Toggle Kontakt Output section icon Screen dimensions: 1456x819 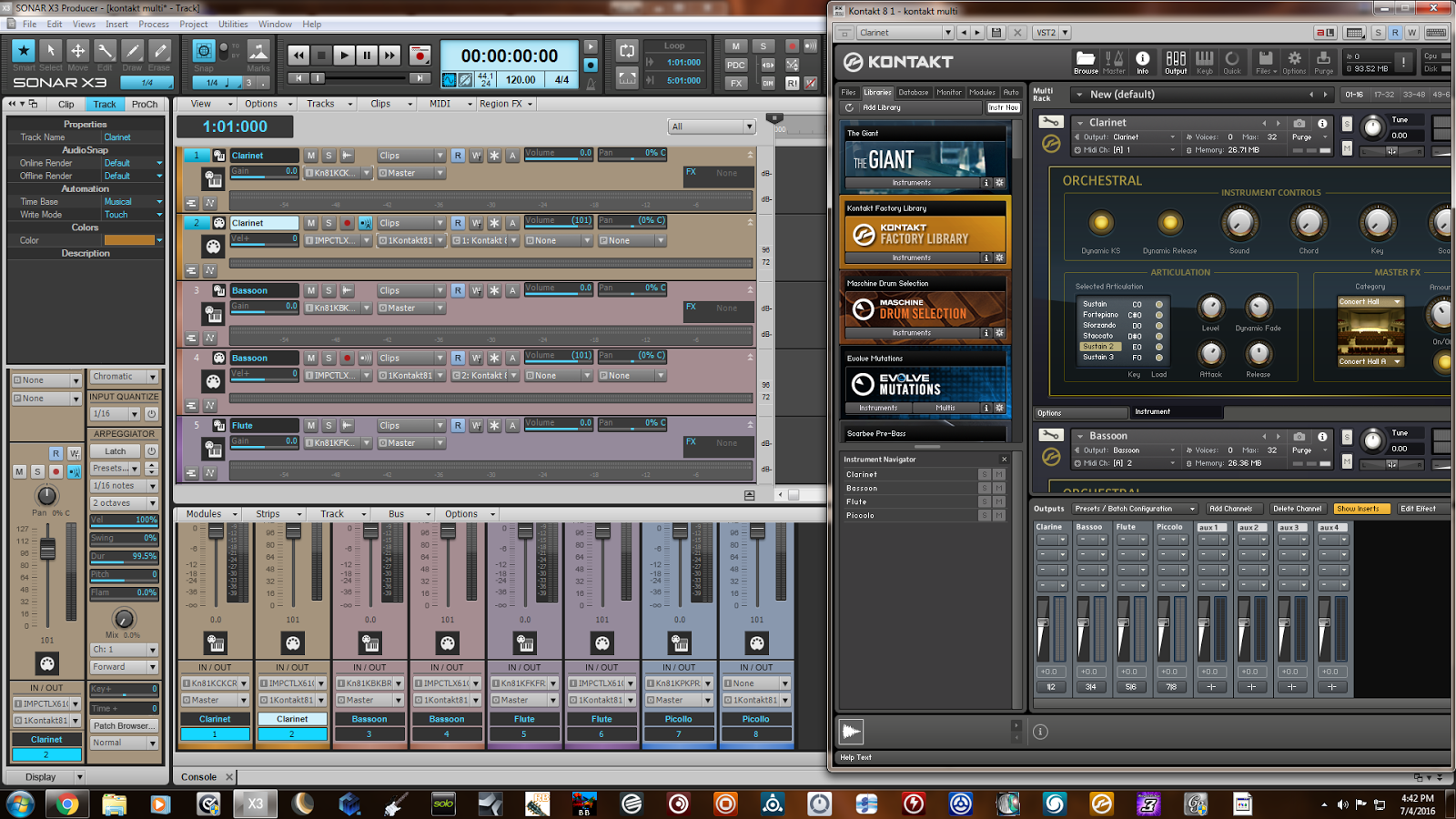(x=1176, y=62)
